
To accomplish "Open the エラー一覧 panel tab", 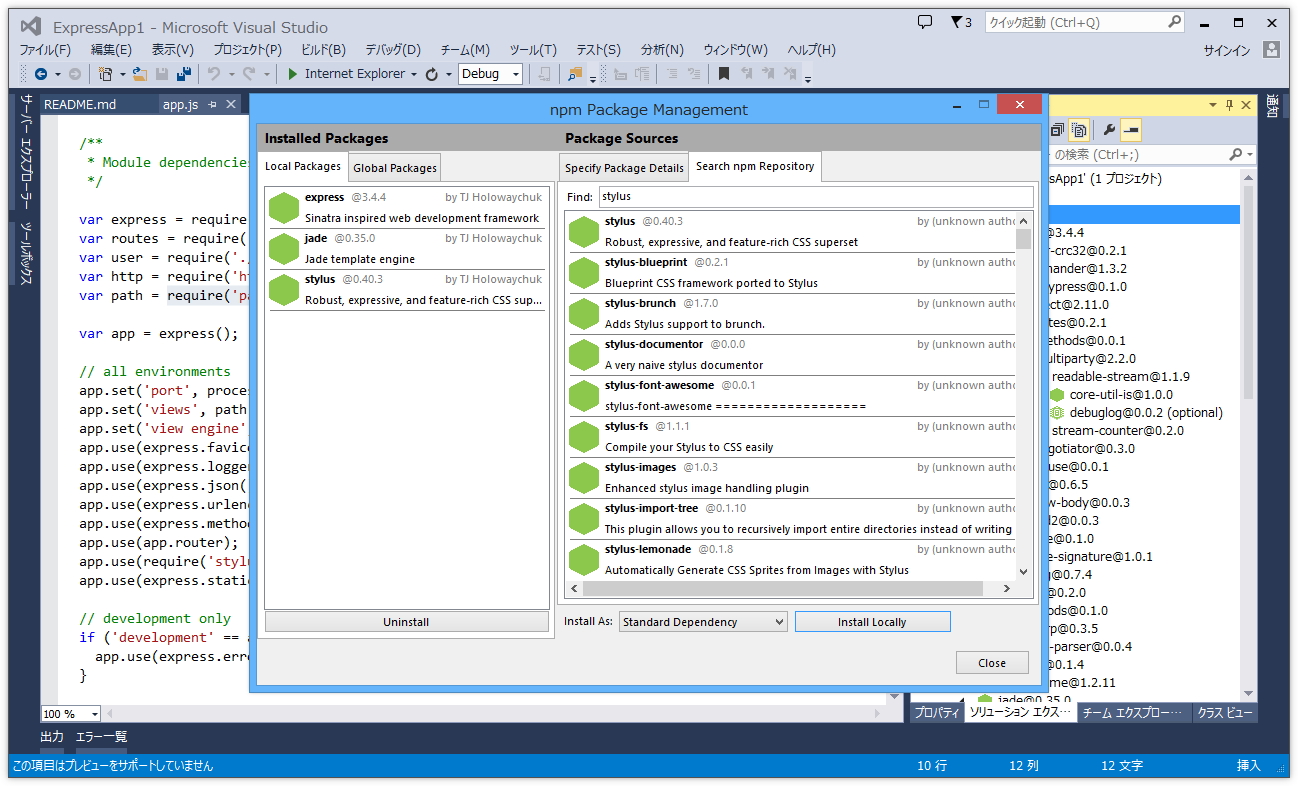I will click(101, 737).
